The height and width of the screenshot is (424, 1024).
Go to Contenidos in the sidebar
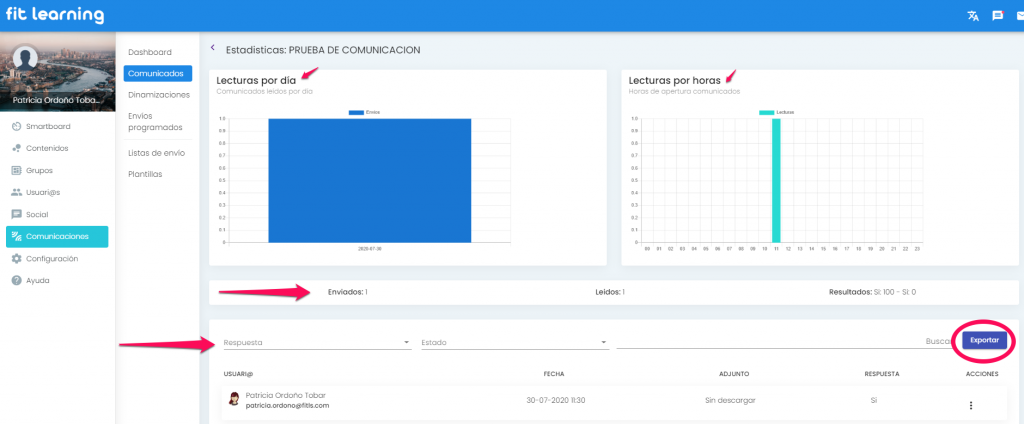(46, 148)
